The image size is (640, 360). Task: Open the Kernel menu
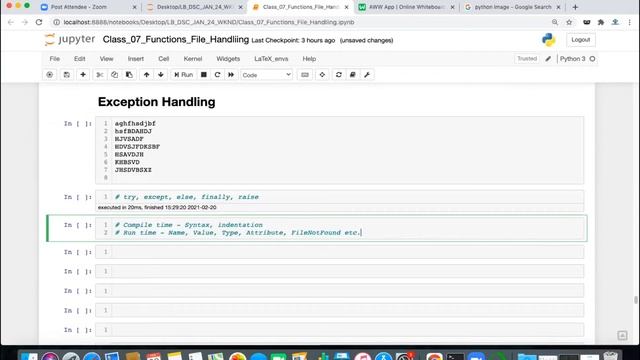click(x=193, y=59)
